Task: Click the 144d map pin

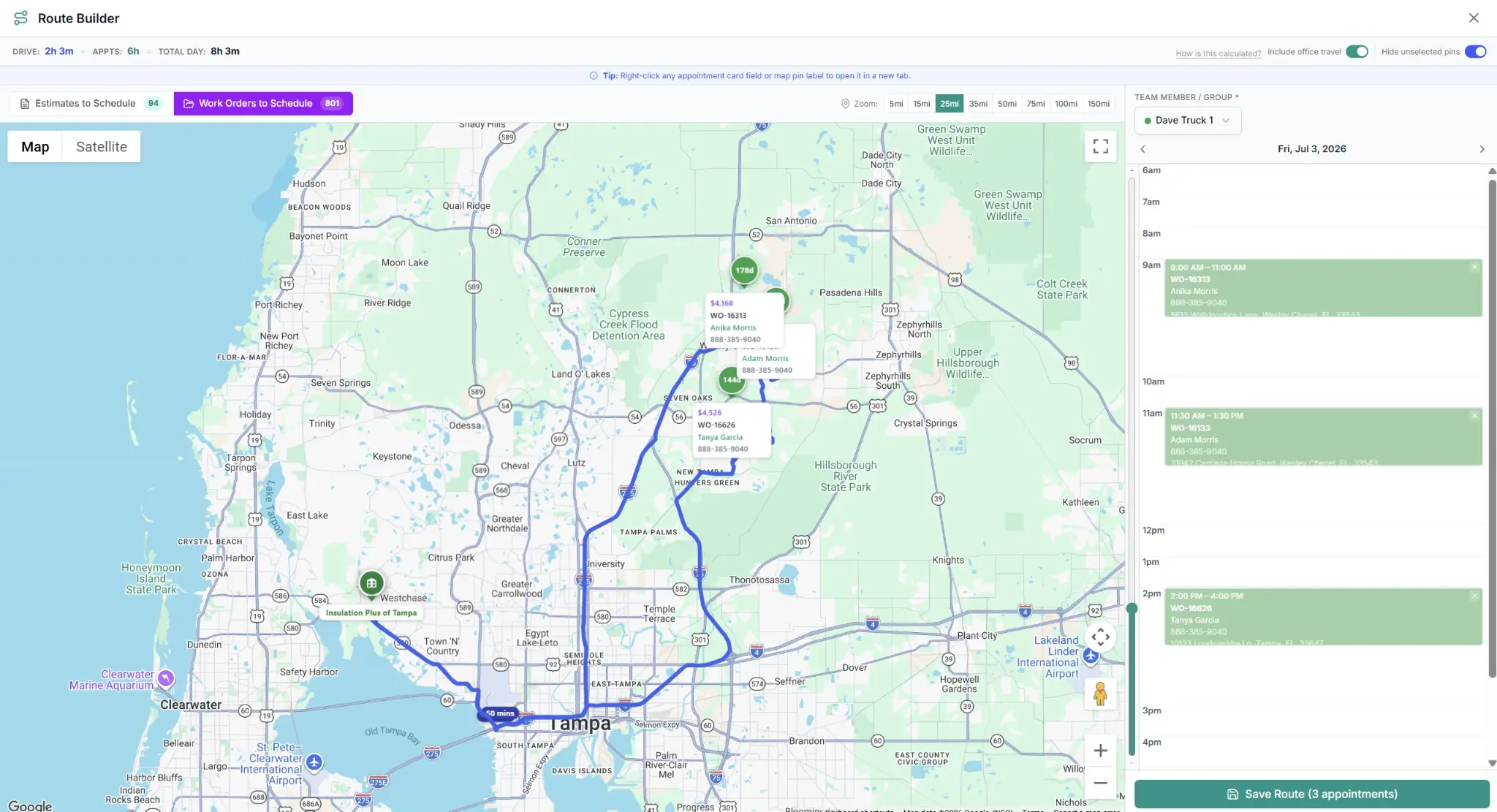Action: point(731,380)
